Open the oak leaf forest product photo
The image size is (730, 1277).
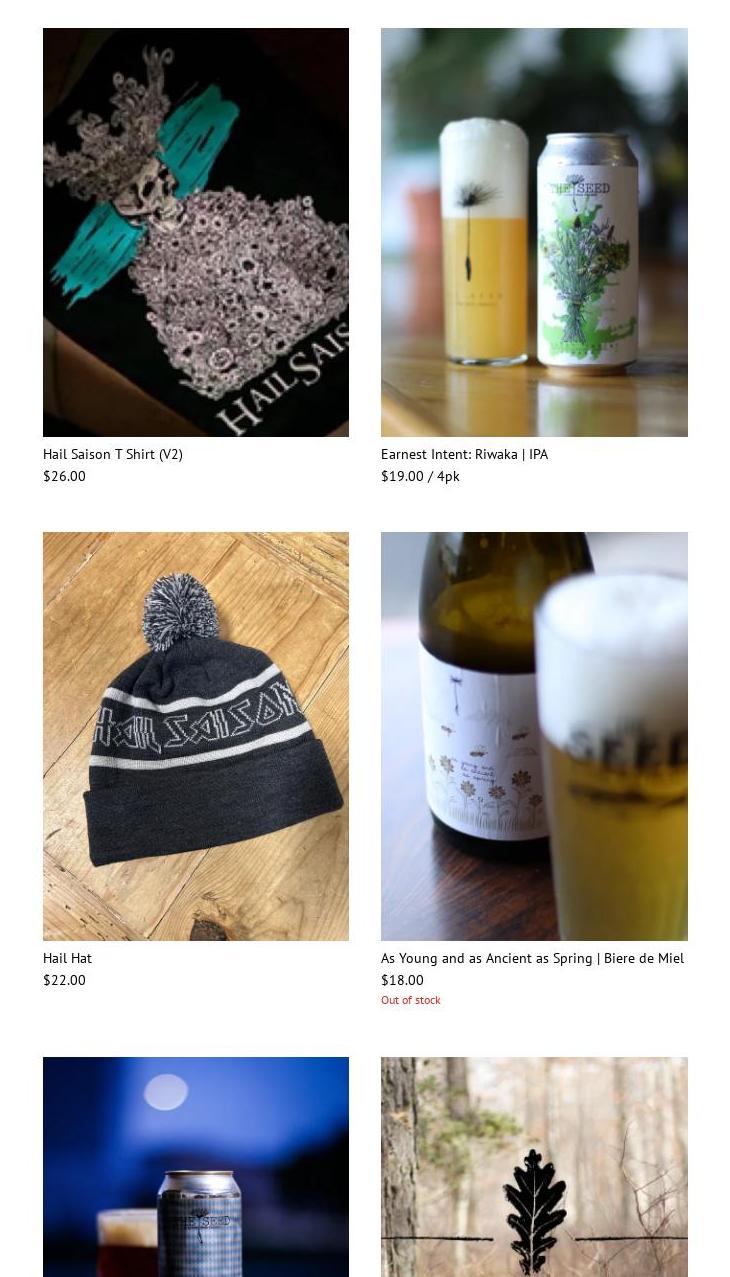coord(534,1167)
